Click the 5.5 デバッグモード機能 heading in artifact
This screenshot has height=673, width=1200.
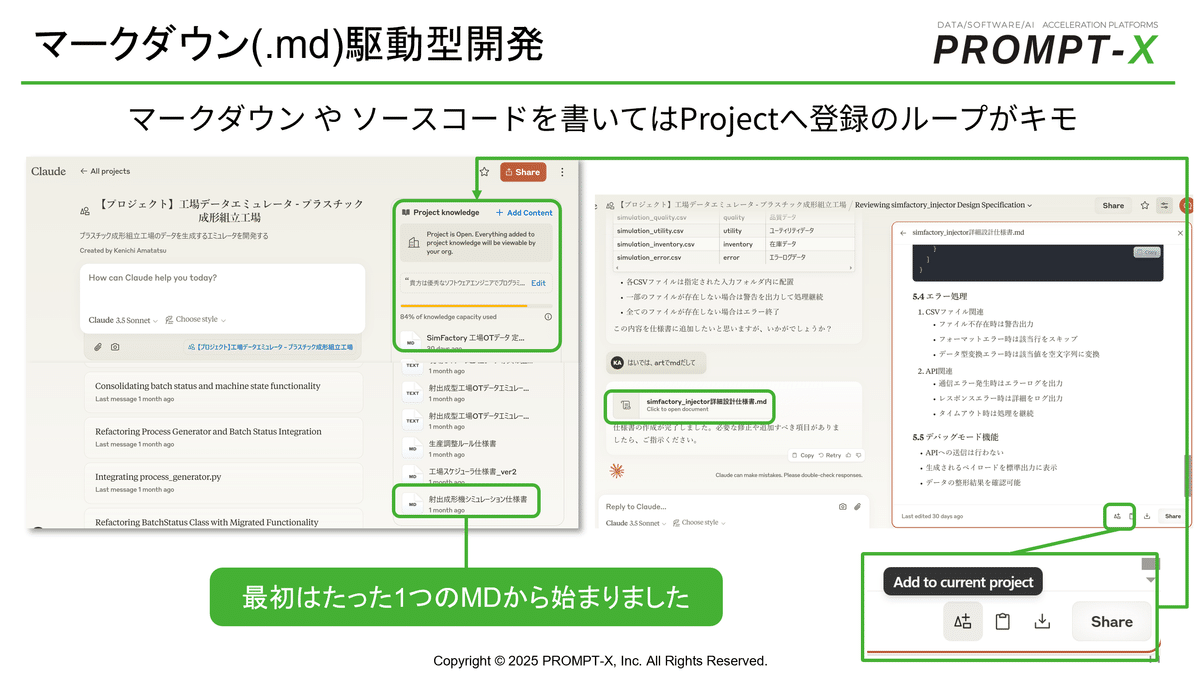pyautogui.click(x=954, y=437)
